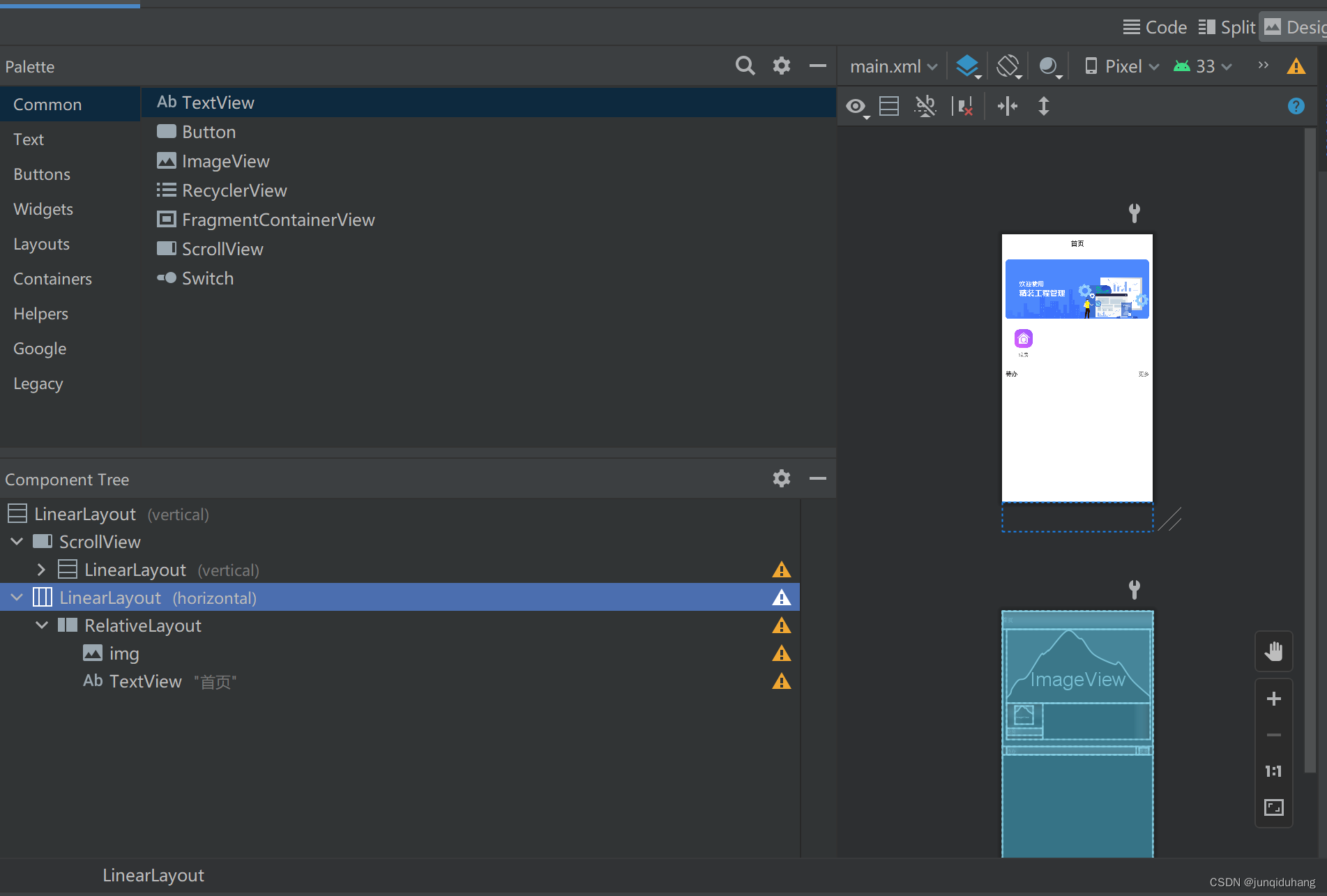Click warning icon on RelativeLayout row
This screenshot has width=1327, height=896.
(781, 625)
